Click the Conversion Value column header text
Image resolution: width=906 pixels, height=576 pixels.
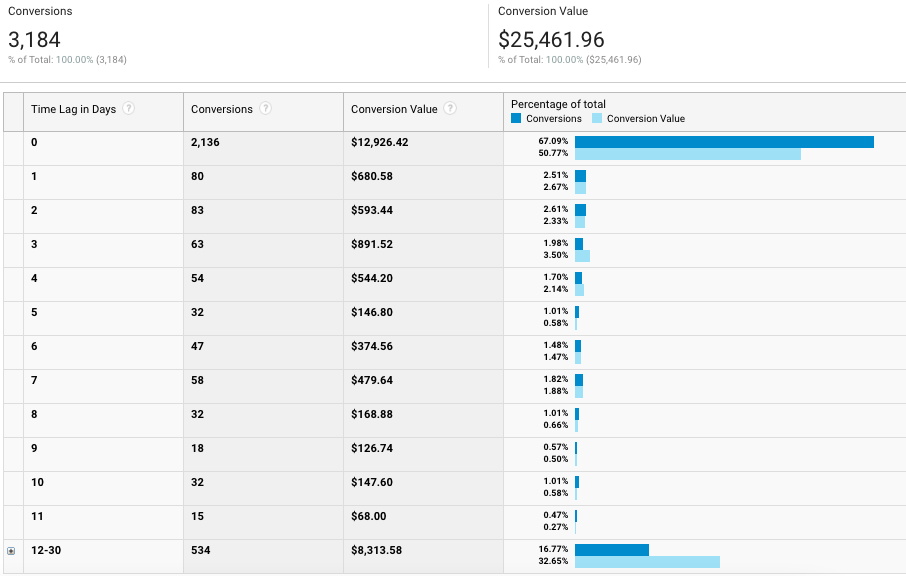coord(394,110)
